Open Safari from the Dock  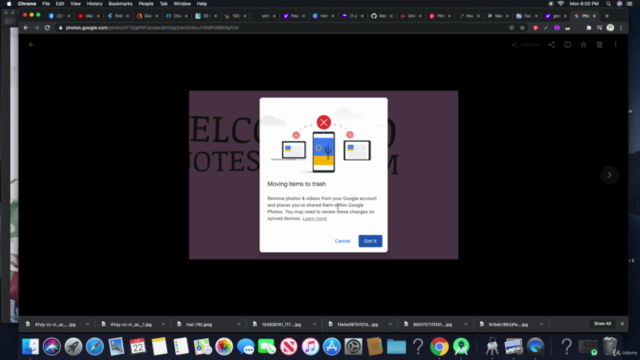tap(95, 347)
